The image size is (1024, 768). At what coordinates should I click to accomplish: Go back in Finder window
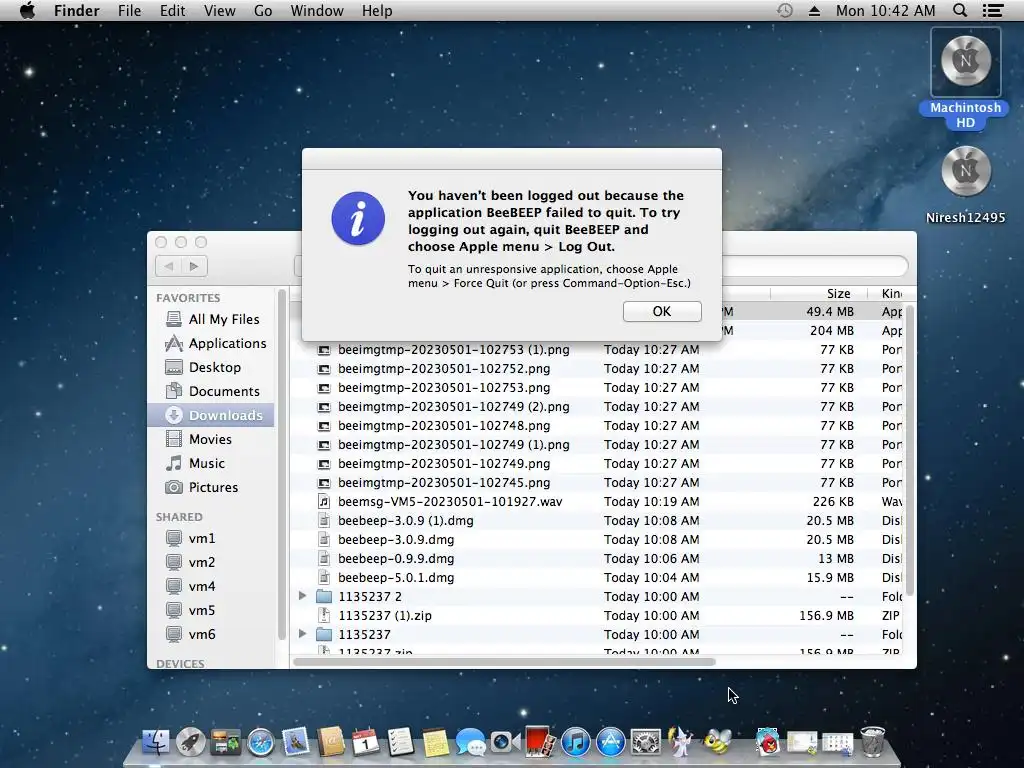coord(168,266)
